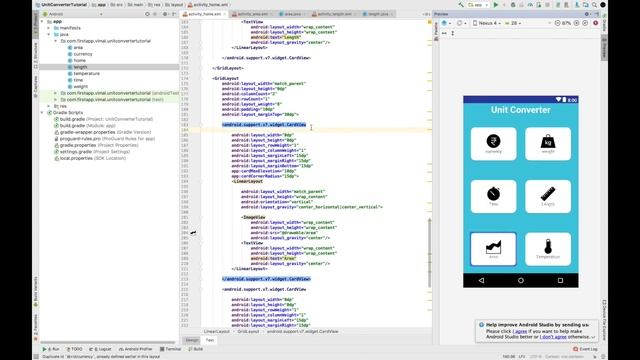Click preview back navigation triangle
The height and width of the screenshot is (360, 640).
pyautogui.click(x=482, y=280)
